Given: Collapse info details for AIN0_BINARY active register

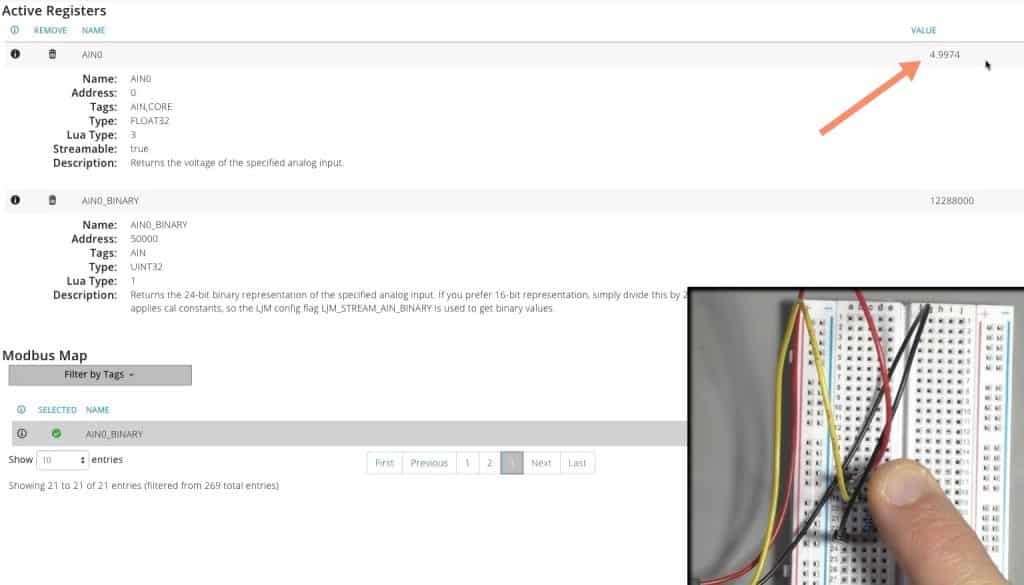Looking at the screenshot, I should tap(15, 200).
